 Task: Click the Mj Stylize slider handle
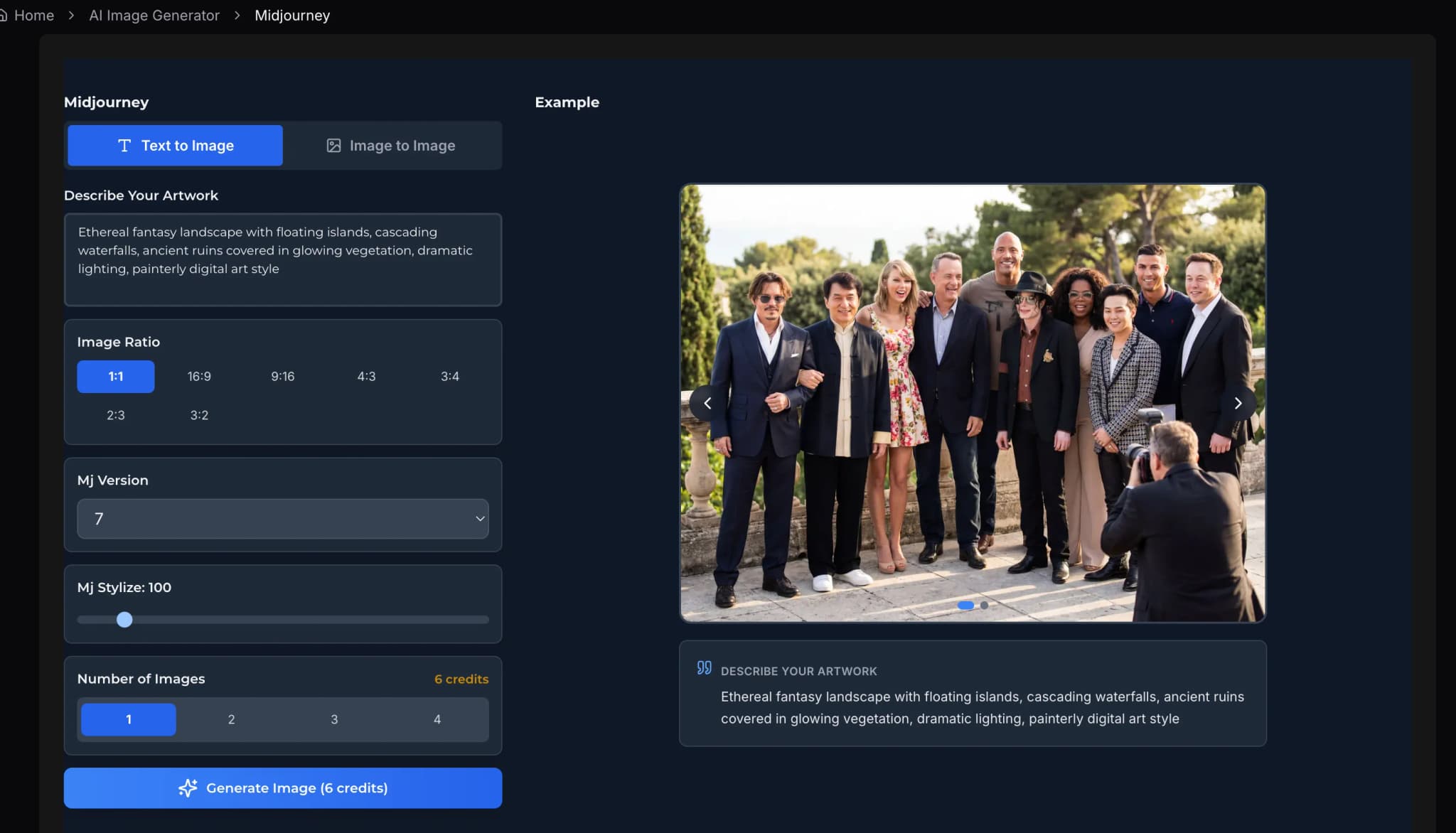pos(124,620)
